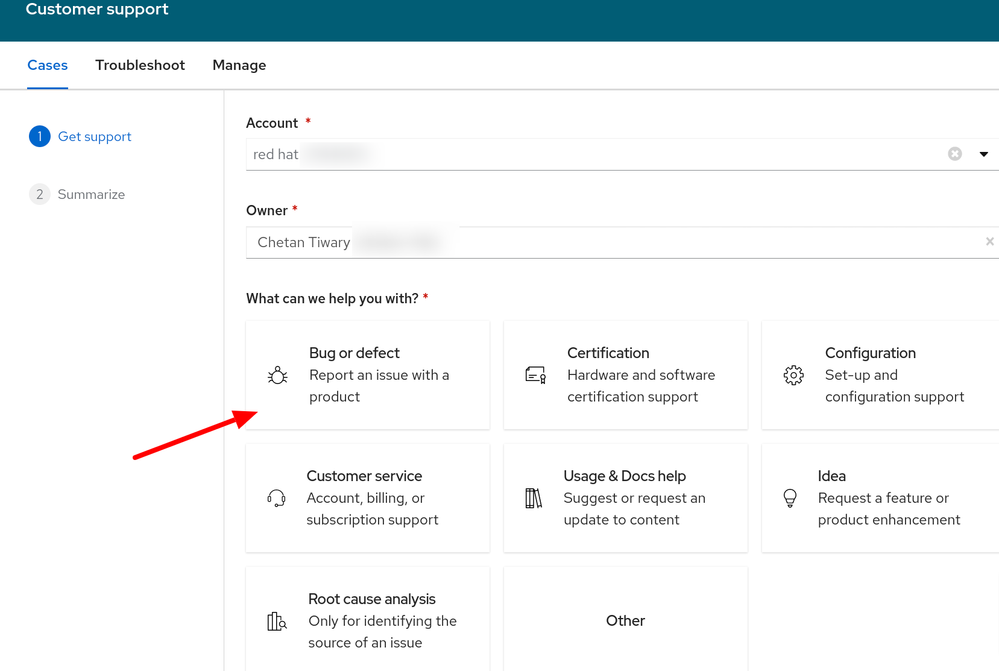Click the Usage & Docs books icon

tap(533, 498)
